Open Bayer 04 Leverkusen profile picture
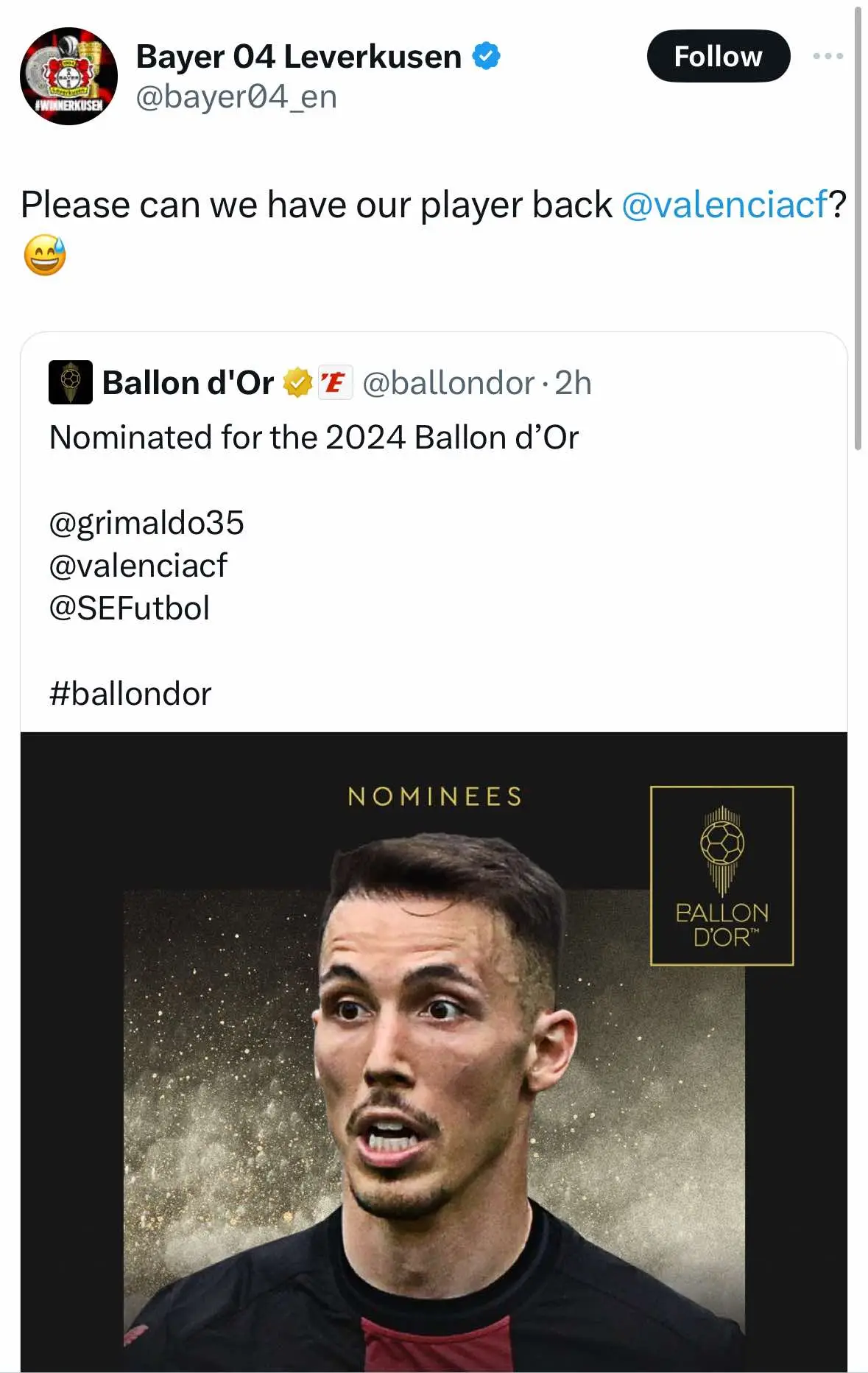This screenshot has width=868, height=1373. point(68,77)
